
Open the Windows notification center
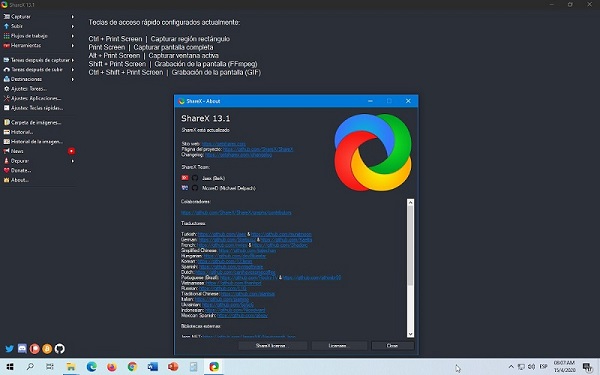click(x=588, y=367)
